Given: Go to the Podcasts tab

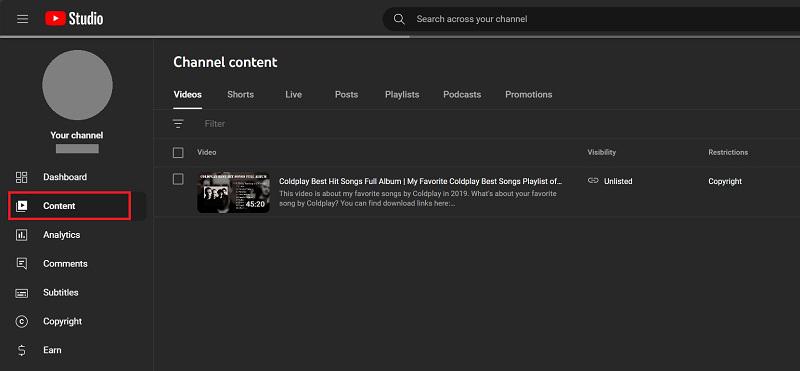Looking at the screenshot, I should (462, 95).
